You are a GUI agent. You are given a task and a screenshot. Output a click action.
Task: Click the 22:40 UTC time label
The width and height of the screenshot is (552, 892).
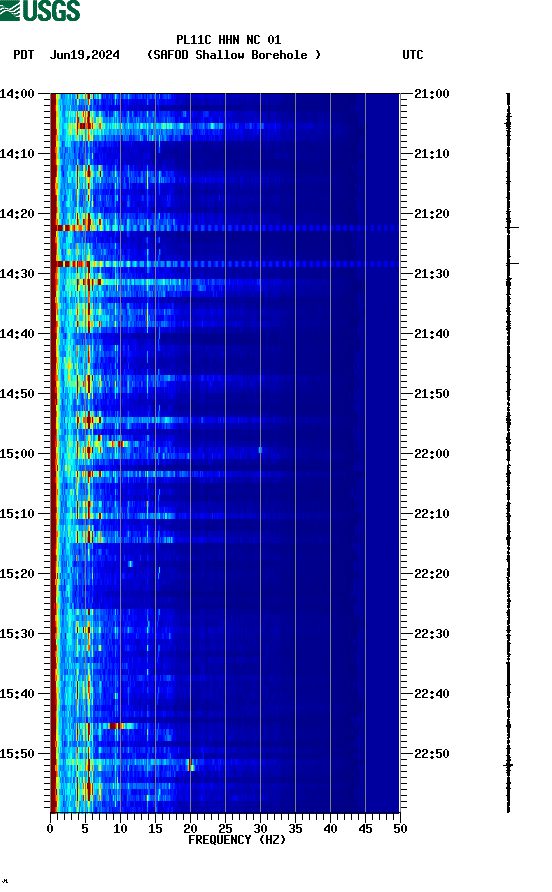[432, 693]
